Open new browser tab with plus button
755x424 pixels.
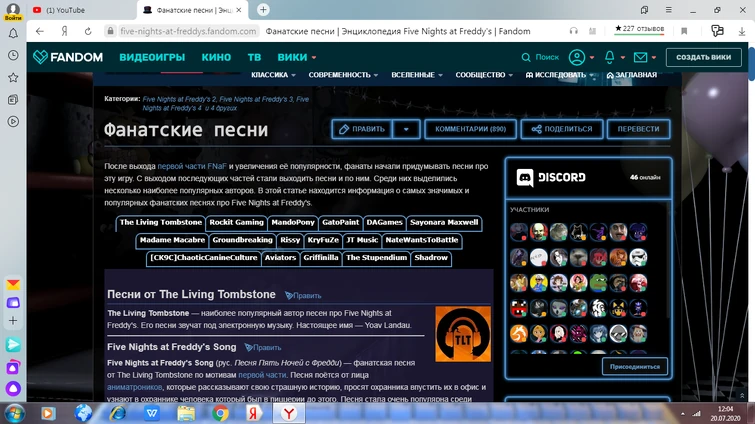263,10
